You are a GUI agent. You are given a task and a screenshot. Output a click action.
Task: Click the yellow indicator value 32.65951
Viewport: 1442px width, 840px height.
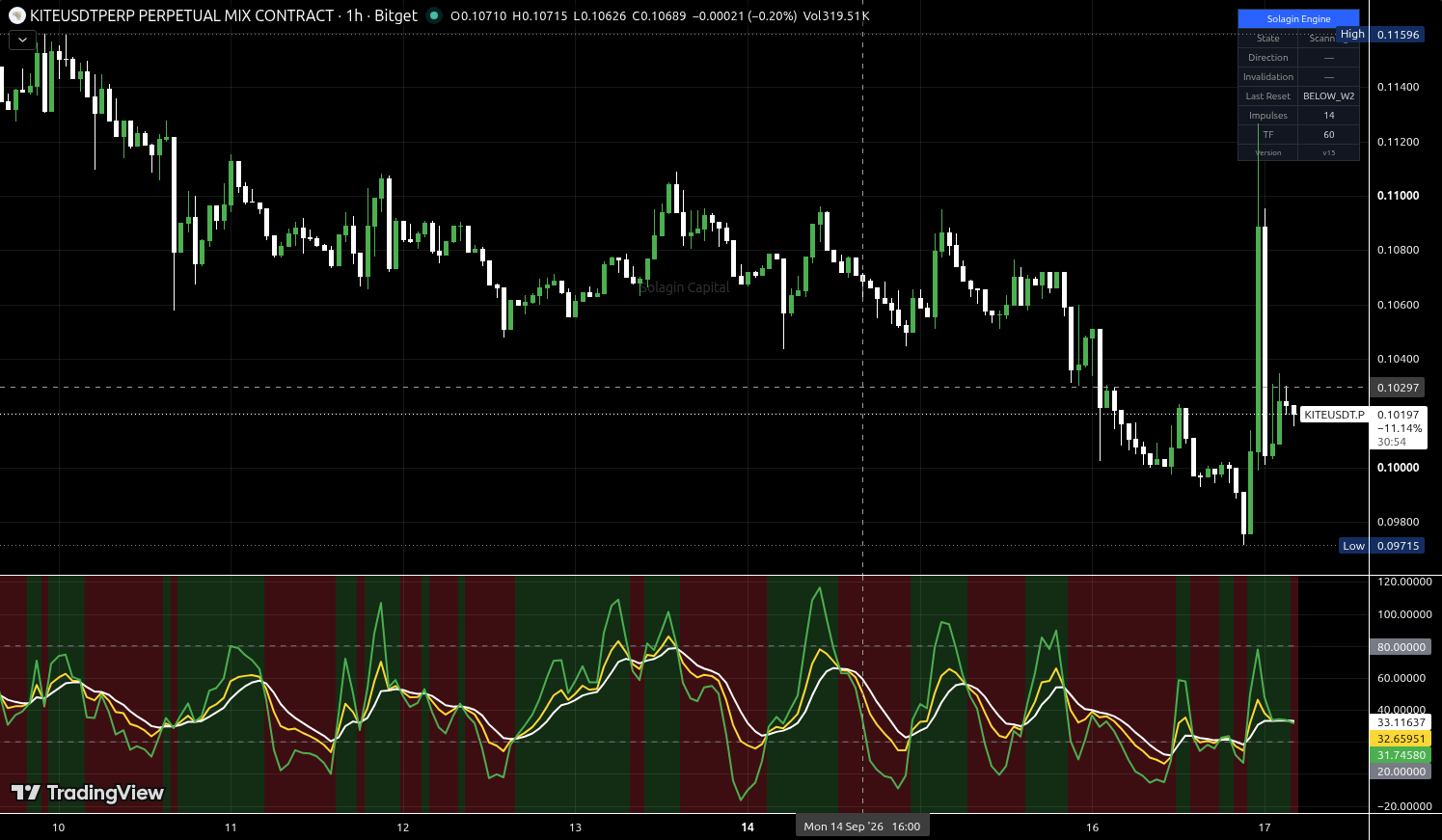[1401, 739]
